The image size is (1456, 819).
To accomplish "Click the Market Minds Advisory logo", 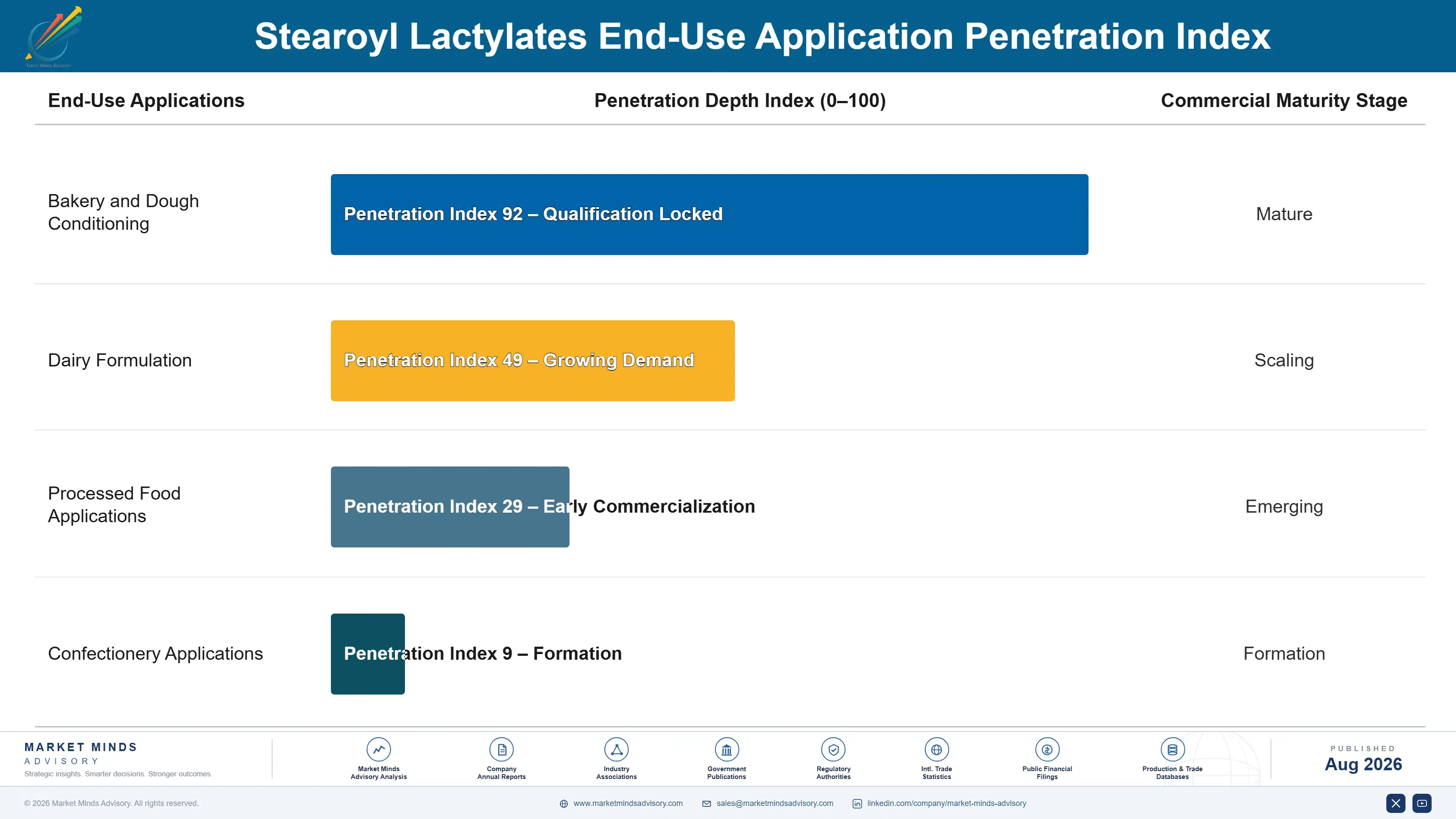I will 54,37.
